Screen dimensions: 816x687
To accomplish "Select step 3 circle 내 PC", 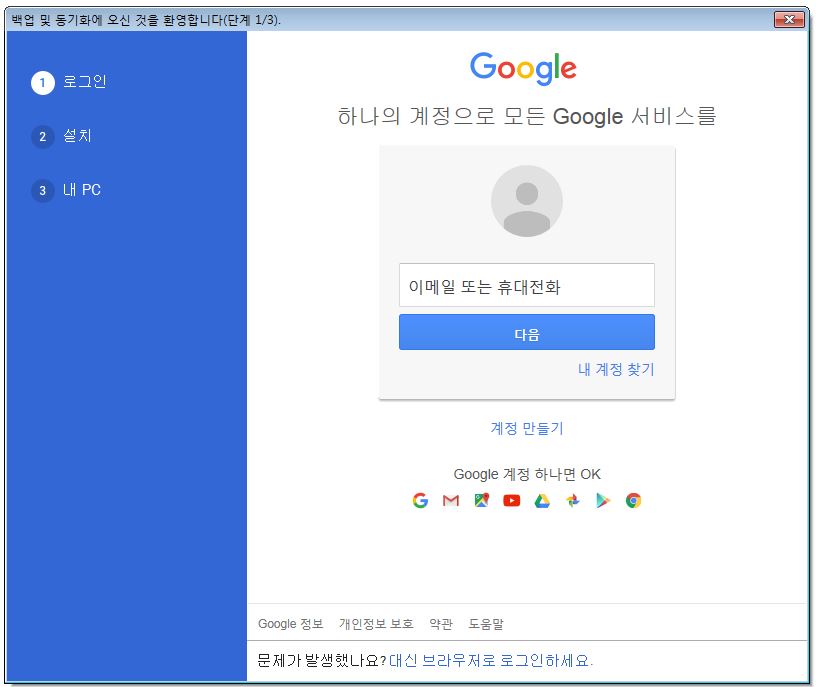I will (43, 190).
